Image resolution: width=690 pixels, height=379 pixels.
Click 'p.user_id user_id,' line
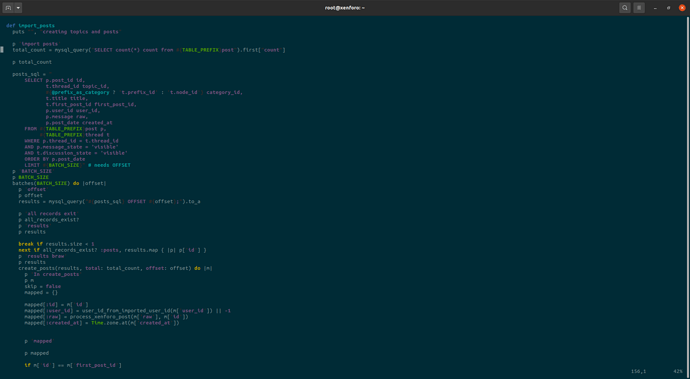pos(73,110)
